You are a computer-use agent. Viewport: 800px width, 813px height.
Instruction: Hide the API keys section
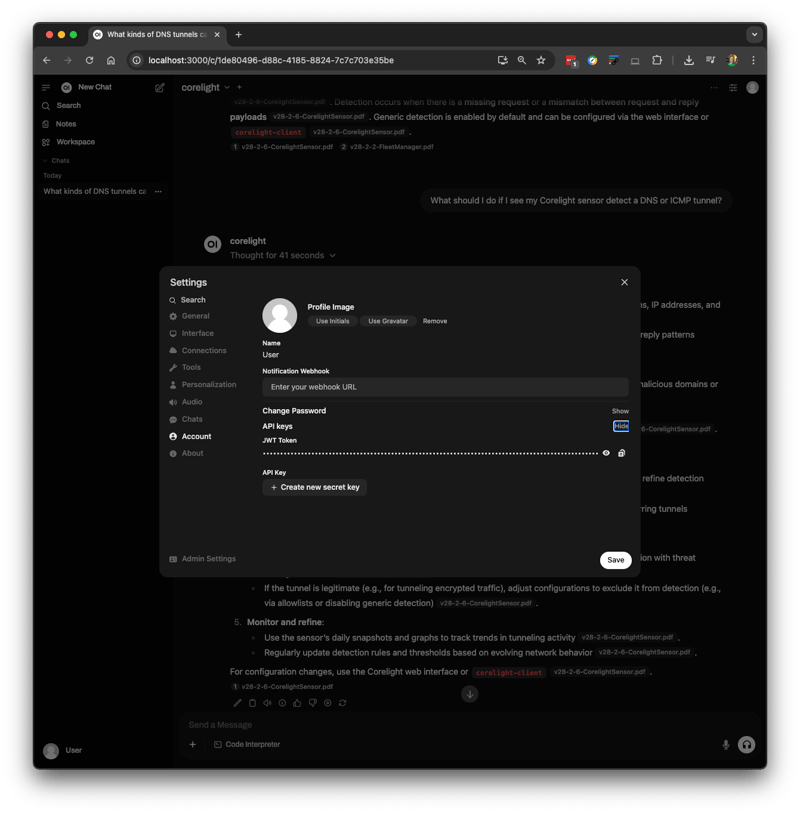pyautogui.click(x=621, y=426)
